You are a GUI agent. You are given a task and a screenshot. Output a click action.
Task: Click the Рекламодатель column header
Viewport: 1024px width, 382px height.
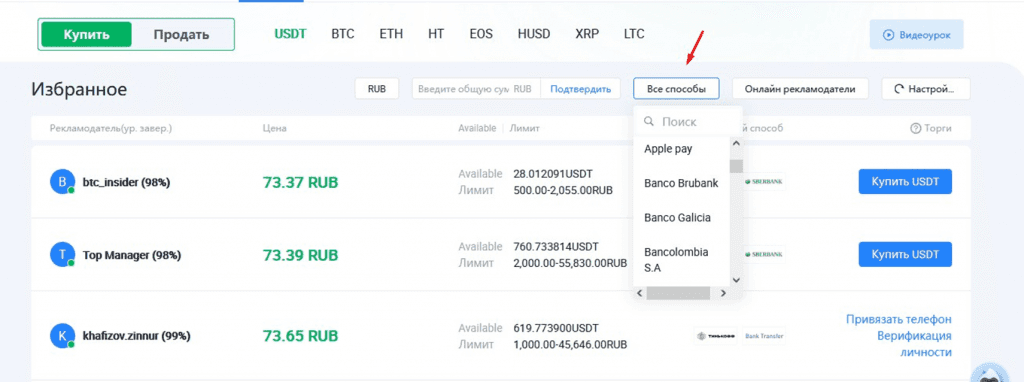tap(110, 129)
